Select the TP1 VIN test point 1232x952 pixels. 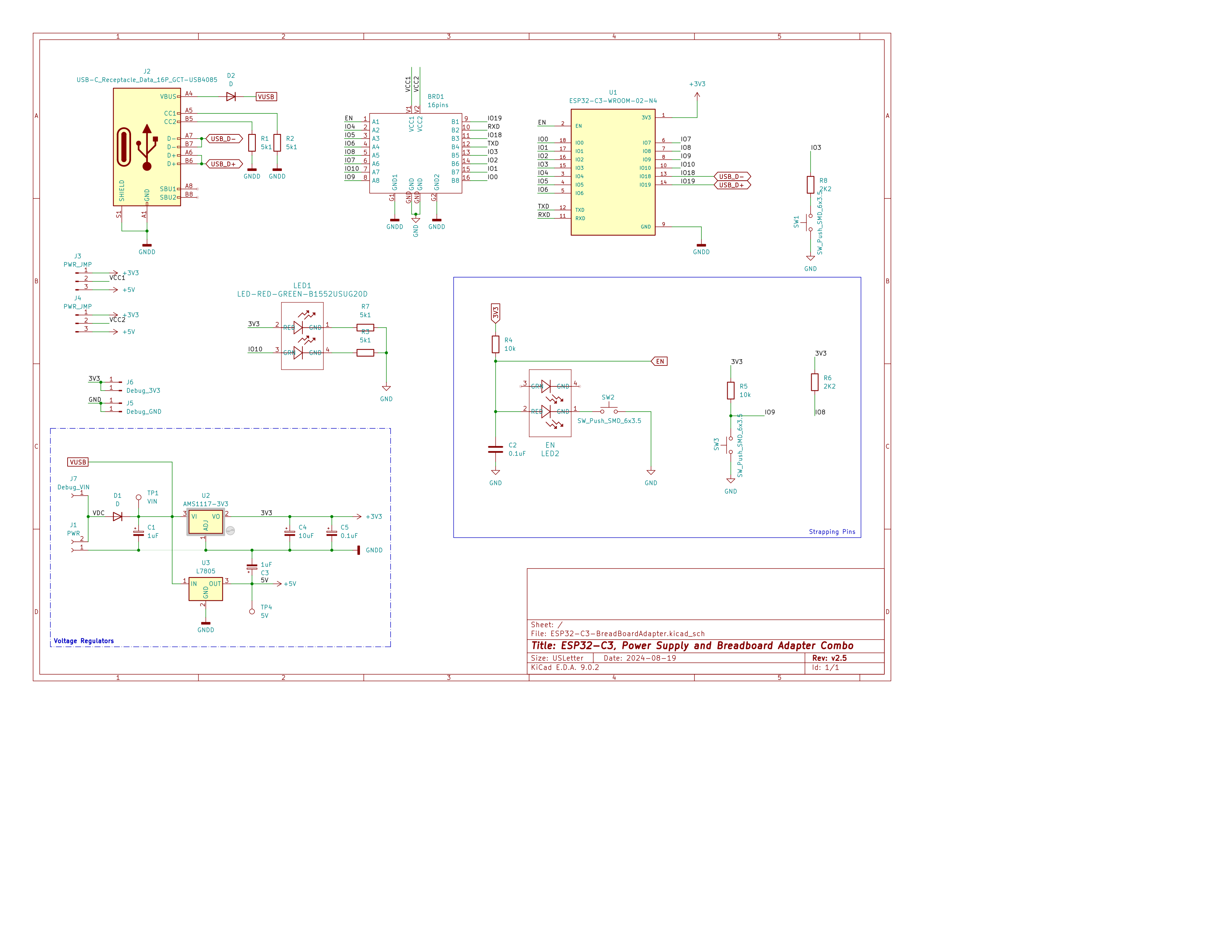tap(139, 497)
